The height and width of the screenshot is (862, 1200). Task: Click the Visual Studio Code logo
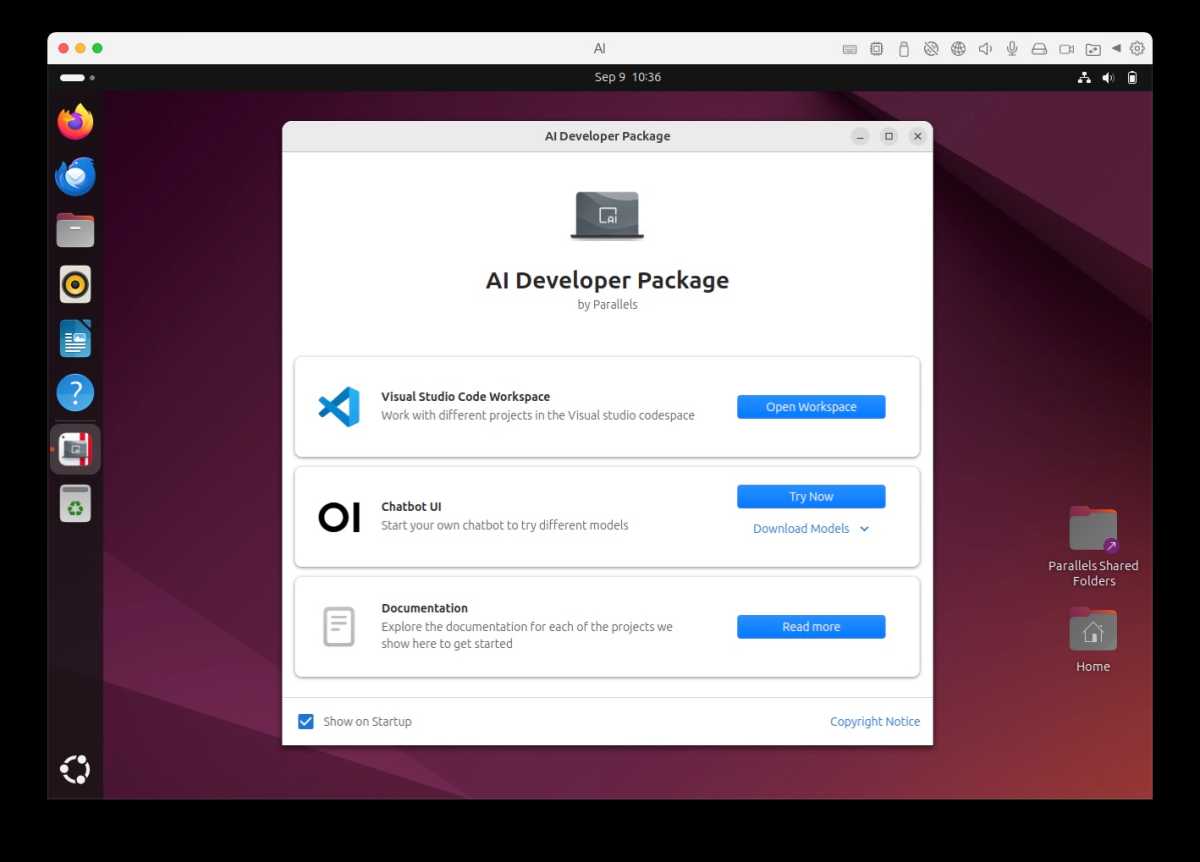pyautogui.click(x=338, y=406)
